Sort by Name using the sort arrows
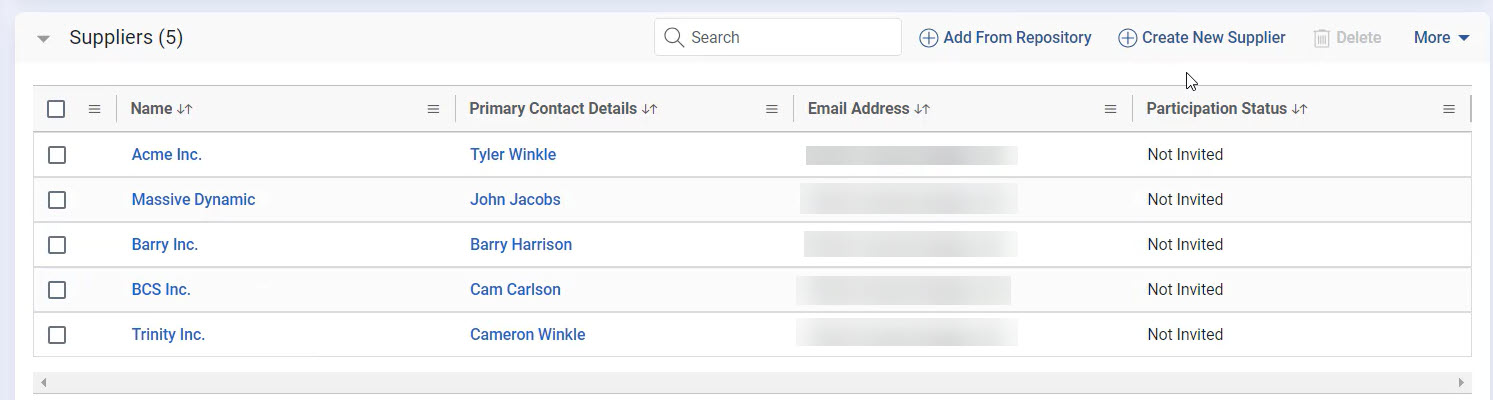Image resolution: width=1493 pixels, height=400 pixels. click(x=184, y=109)
